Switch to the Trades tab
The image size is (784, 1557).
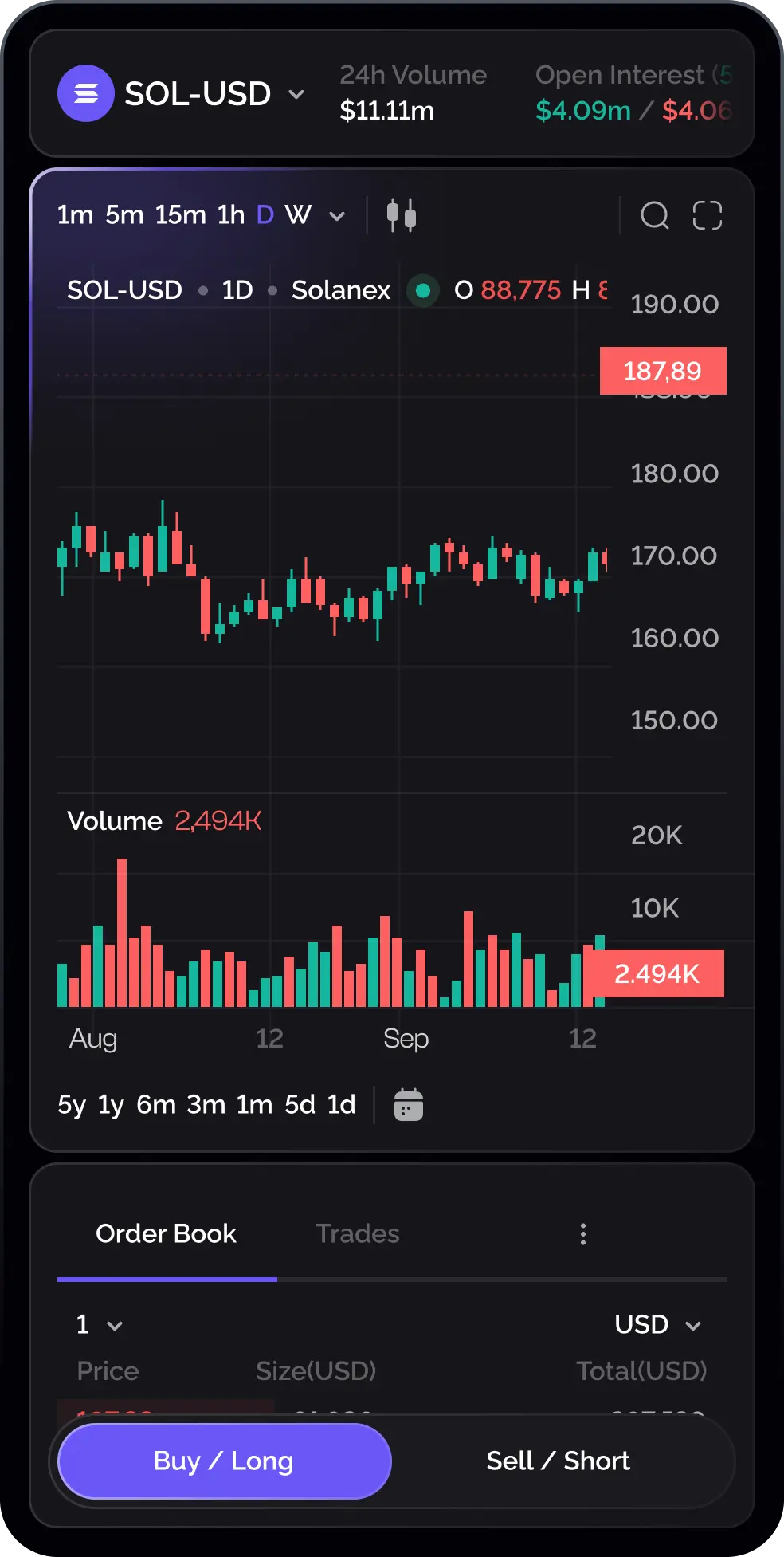tap(357, 1234)
